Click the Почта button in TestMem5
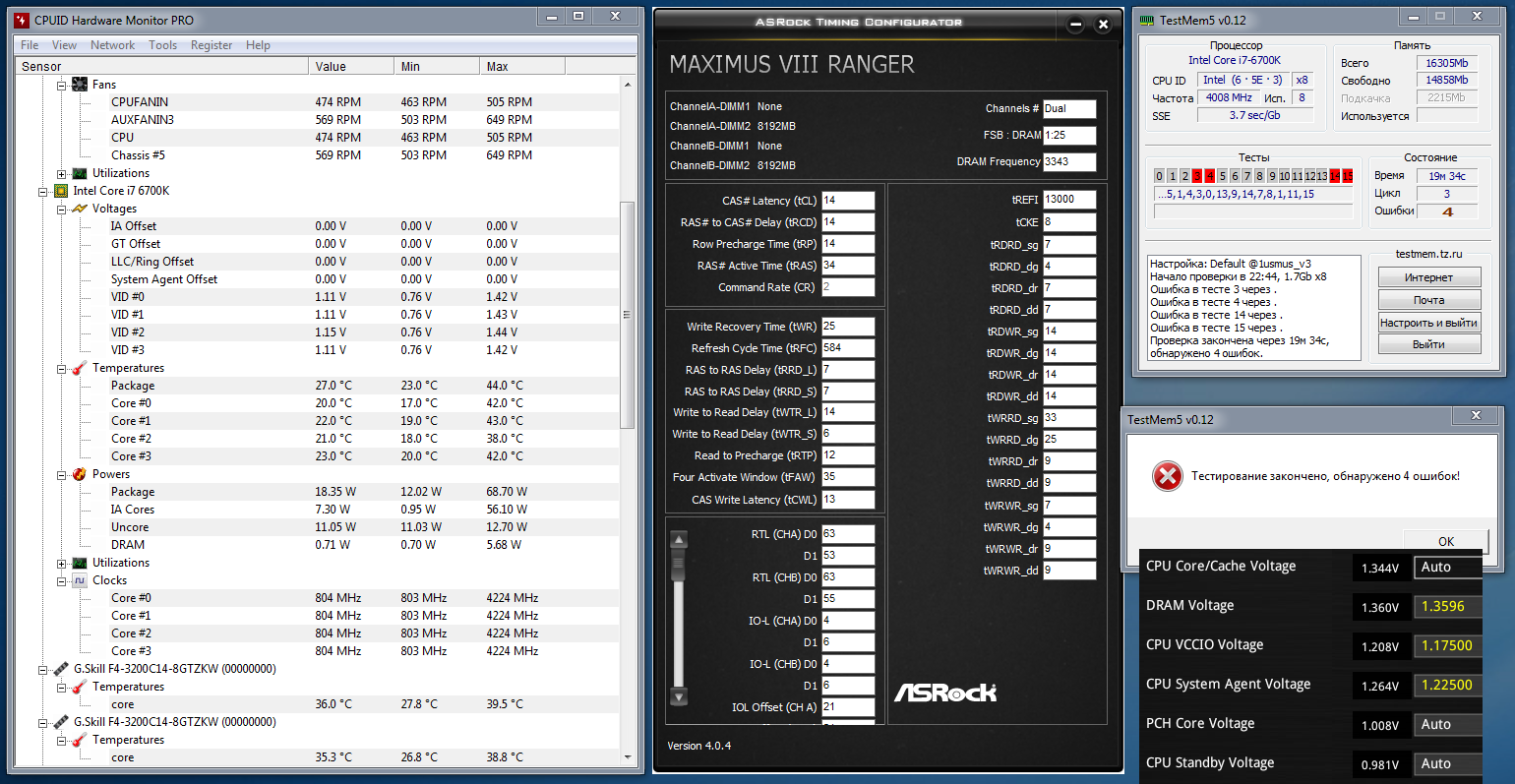Image resolution: width=1515 pixels, height=784 pixels. (1428, 300)
